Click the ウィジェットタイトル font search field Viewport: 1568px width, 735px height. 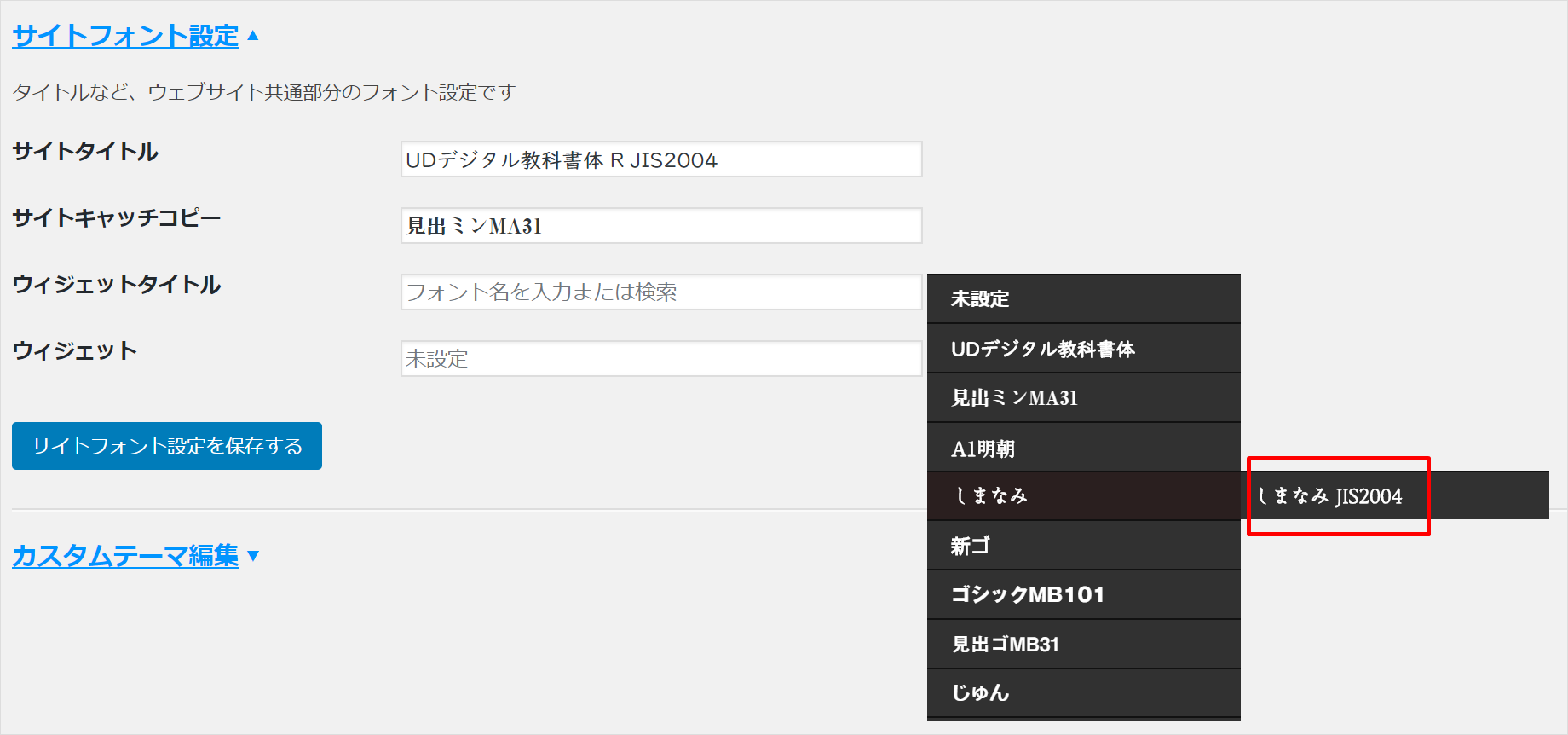click(661, 292)
